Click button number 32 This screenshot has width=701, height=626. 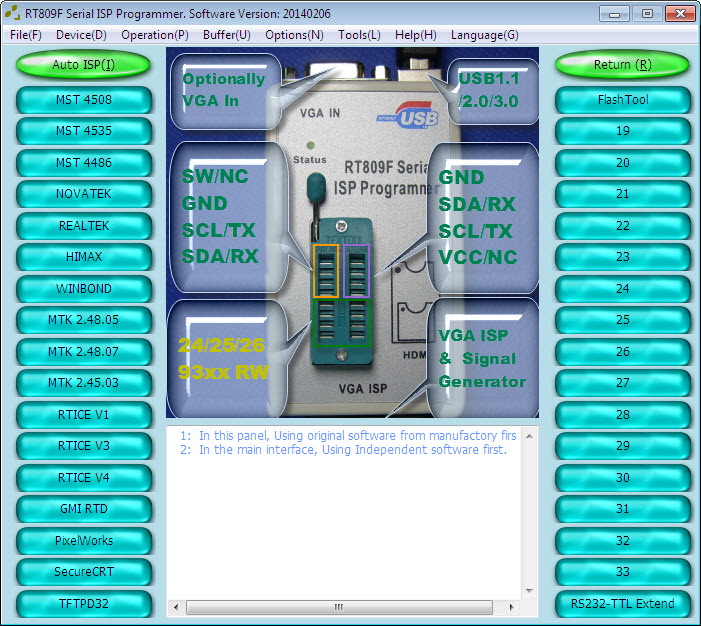click(x=623, y=541)
